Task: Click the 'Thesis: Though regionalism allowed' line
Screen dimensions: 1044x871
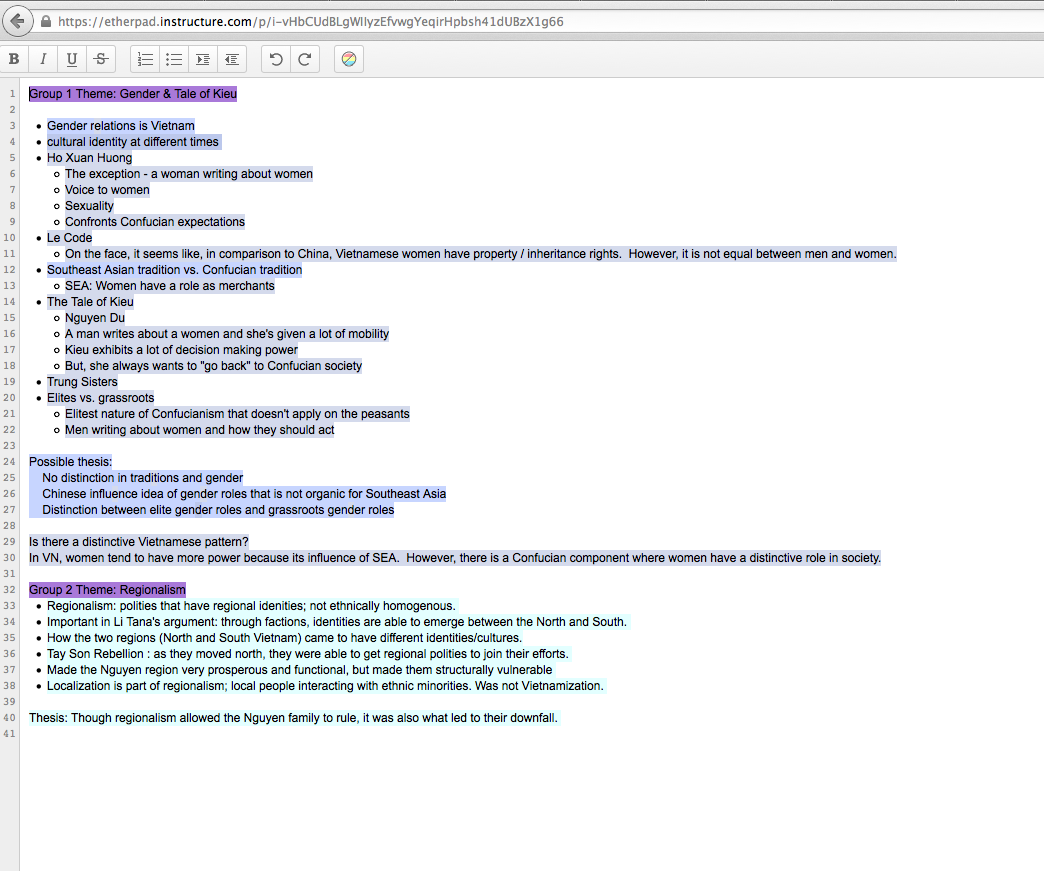Action: coord(293,717)
